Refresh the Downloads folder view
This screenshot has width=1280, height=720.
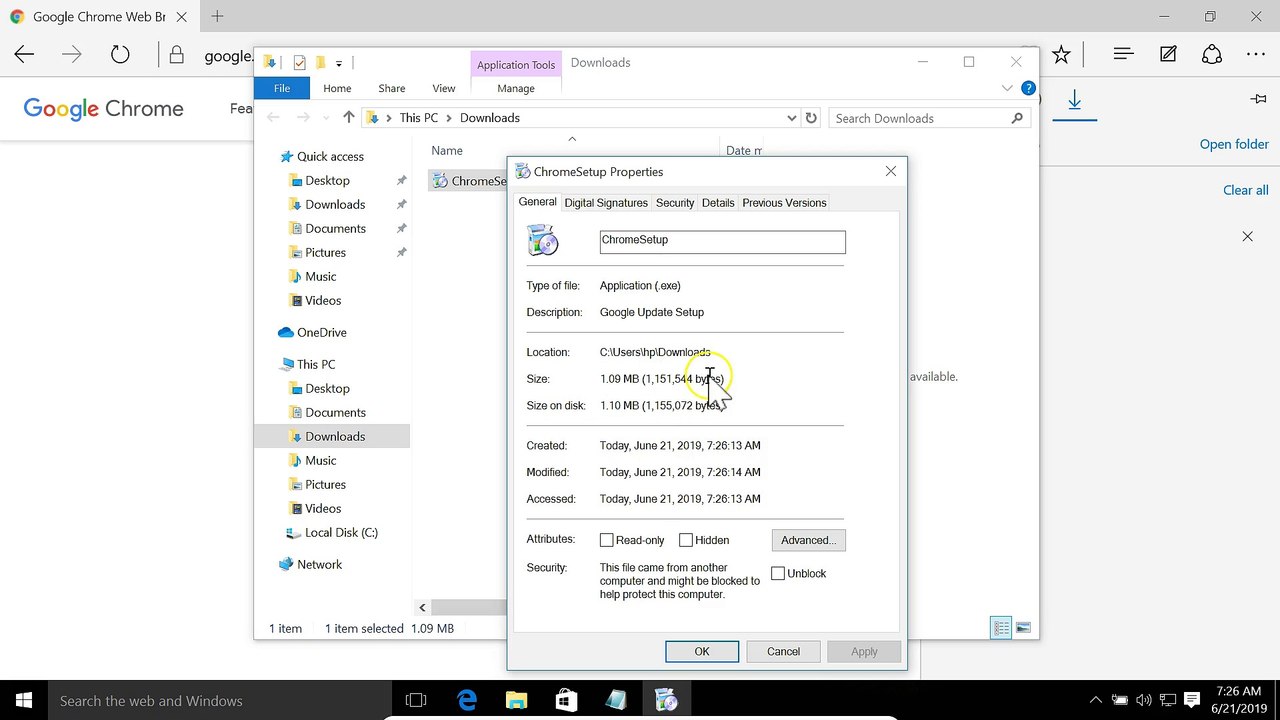(811, 117)
